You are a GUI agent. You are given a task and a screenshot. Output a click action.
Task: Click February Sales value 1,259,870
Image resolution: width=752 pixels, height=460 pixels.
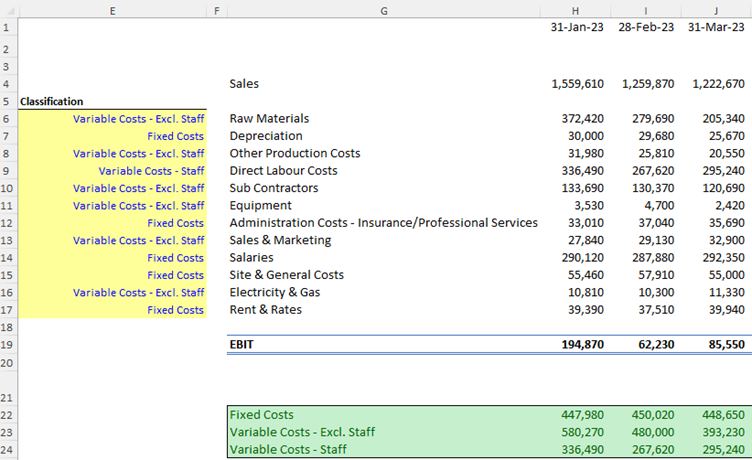click(647, 84)
